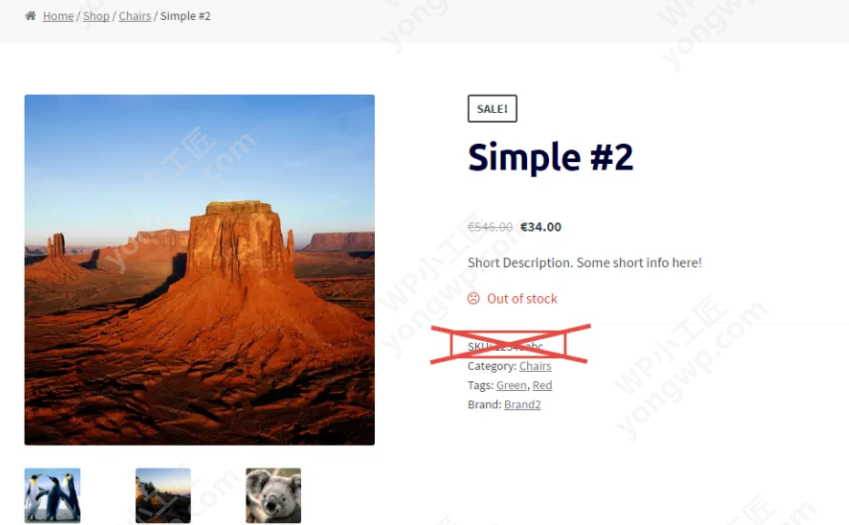Select the penguins gallery thumbnail
This screenshot has height=525, width=849.
(x=52, y=495)
